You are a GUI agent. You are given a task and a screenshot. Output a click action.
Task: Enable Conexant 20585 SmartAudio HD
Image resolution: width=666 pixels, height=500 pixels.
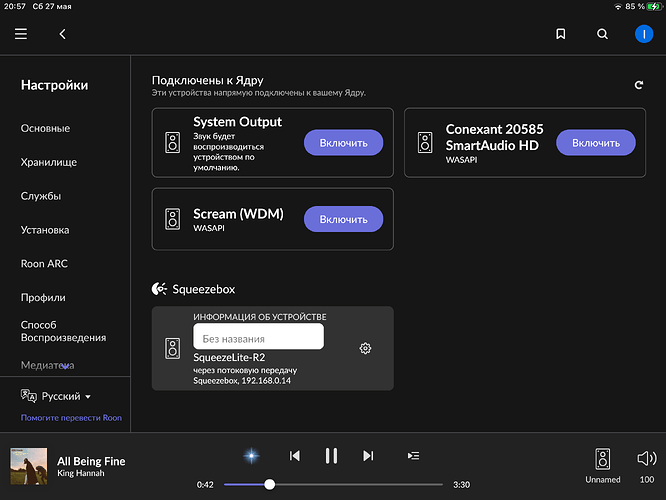pyautogui.click(x=595, y=143)
